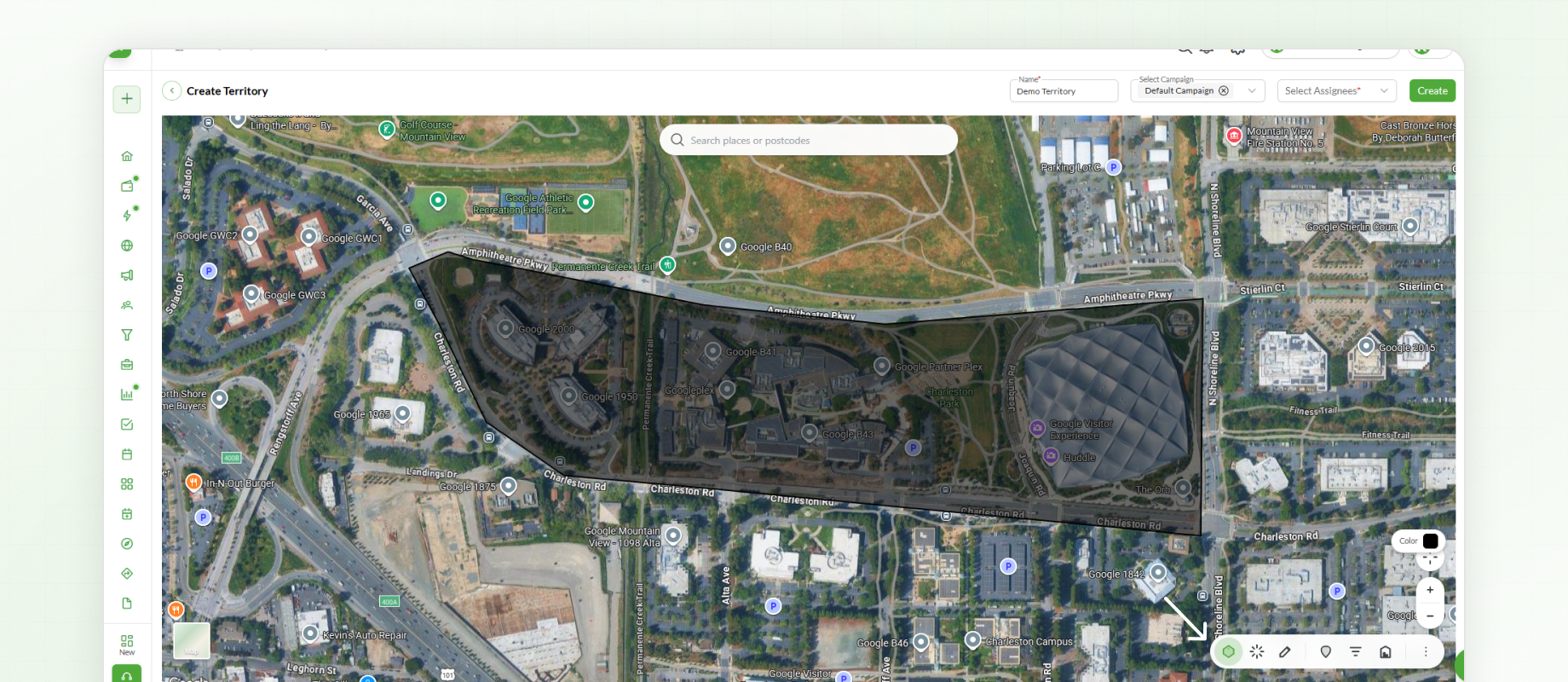Click the Permanente Creek Trail marker
Image resolution: width=1568 pixels, height=682 pixels.
pyautogui.click(x=668, y=265)
